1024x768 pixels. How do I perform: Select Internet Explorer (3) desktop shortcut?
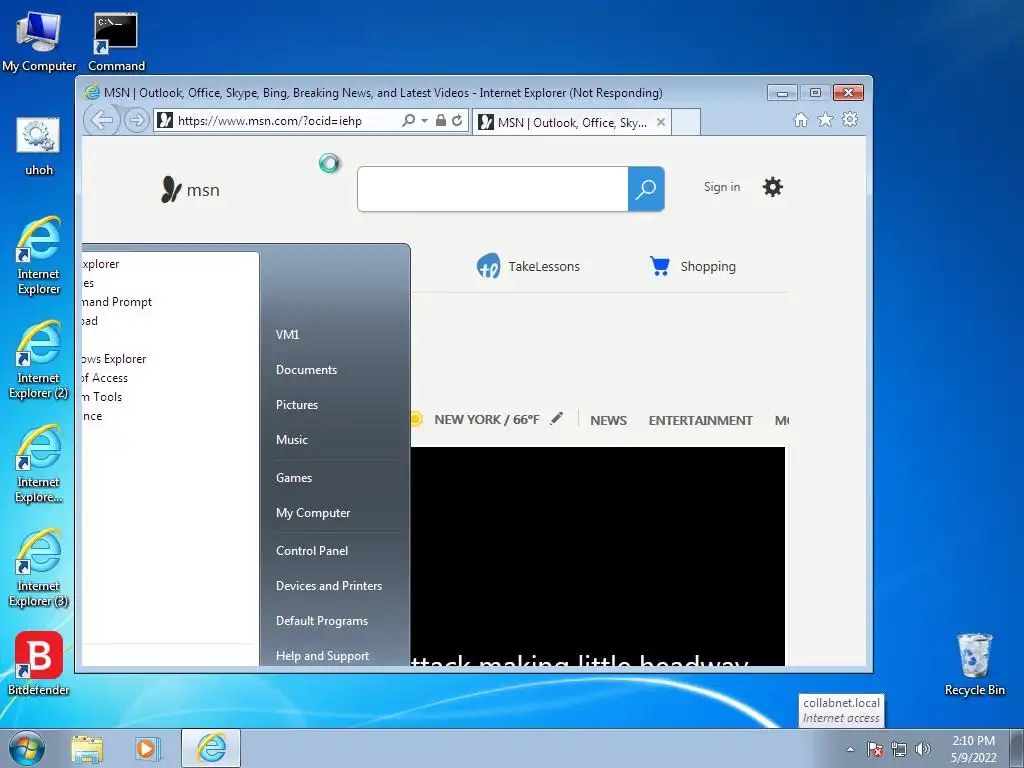point(39,568)
